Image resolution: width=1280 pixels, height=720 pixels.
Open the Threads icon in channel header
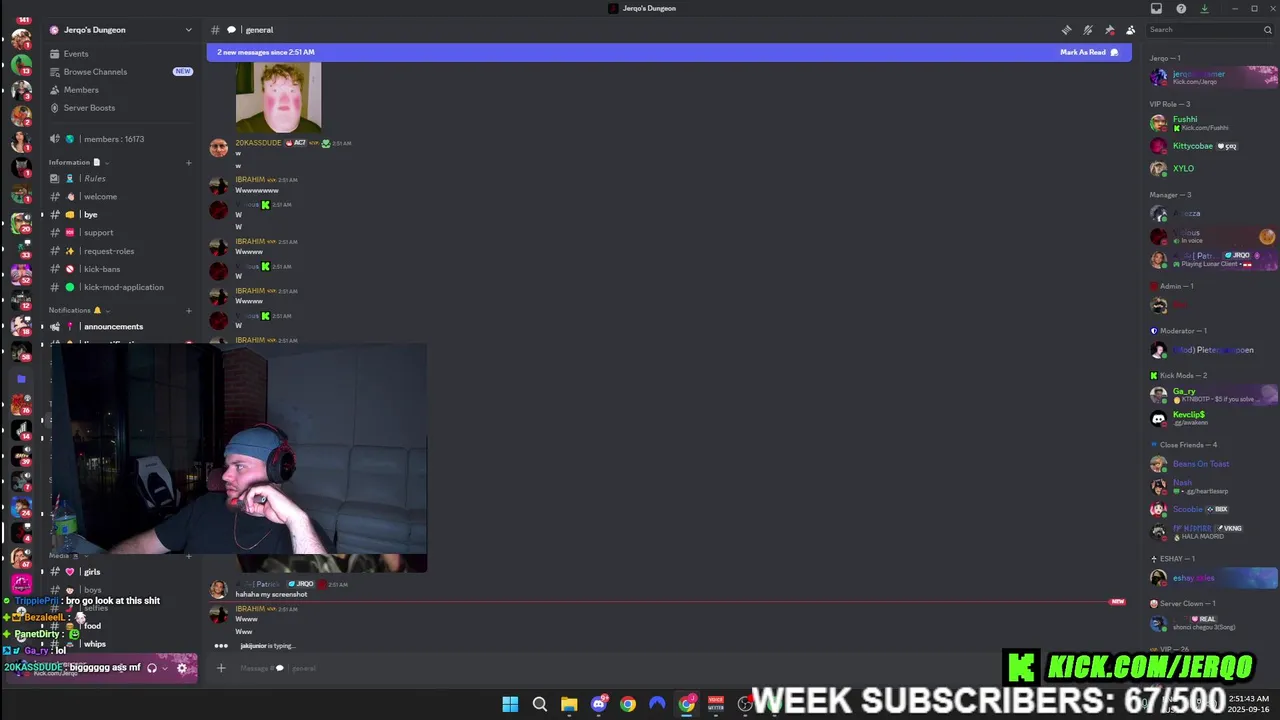tap(1067, 30)
